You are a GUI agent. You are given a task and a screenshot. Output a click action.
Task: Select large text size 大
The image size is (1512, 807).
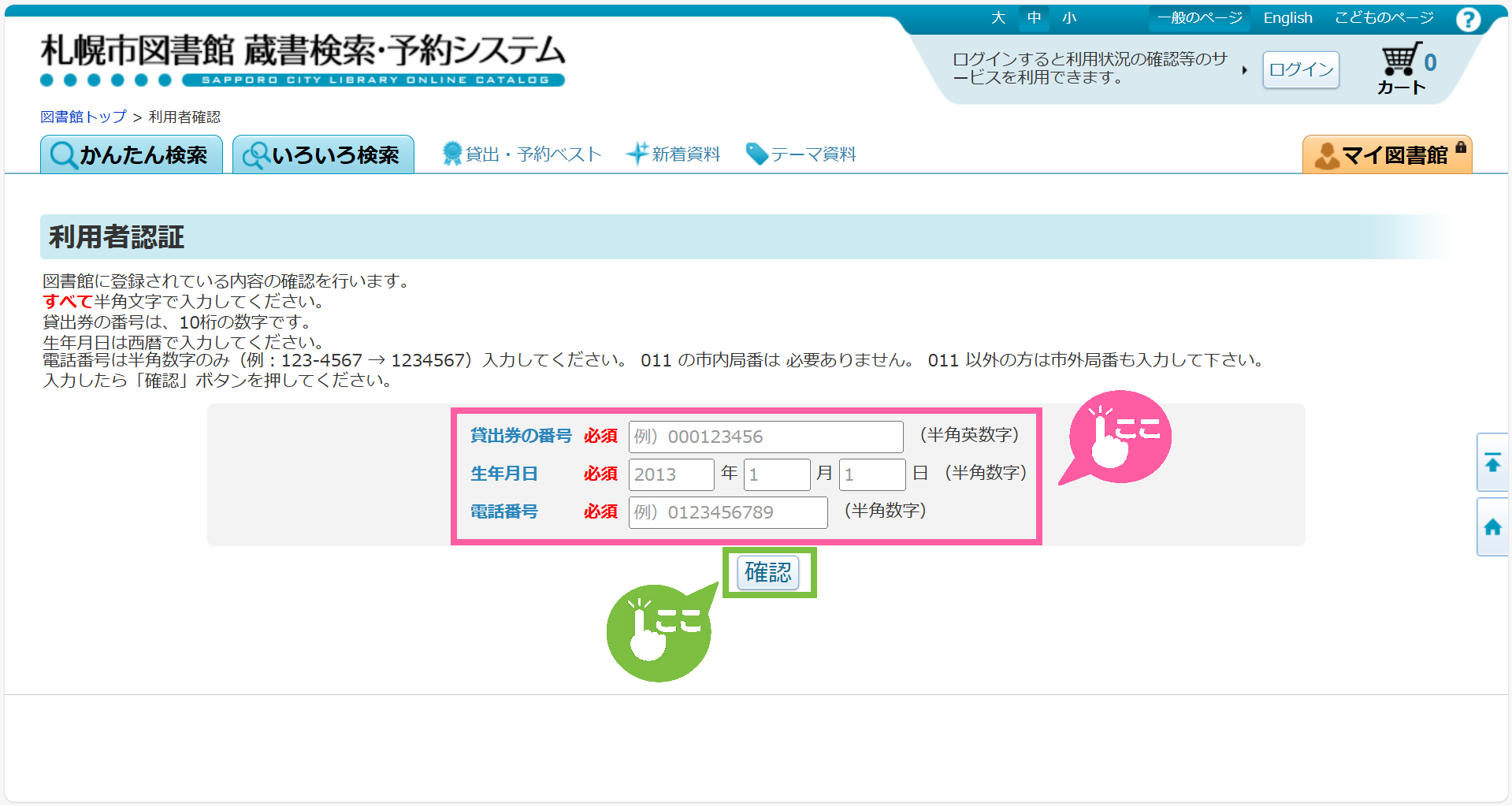tap(998, 18)
